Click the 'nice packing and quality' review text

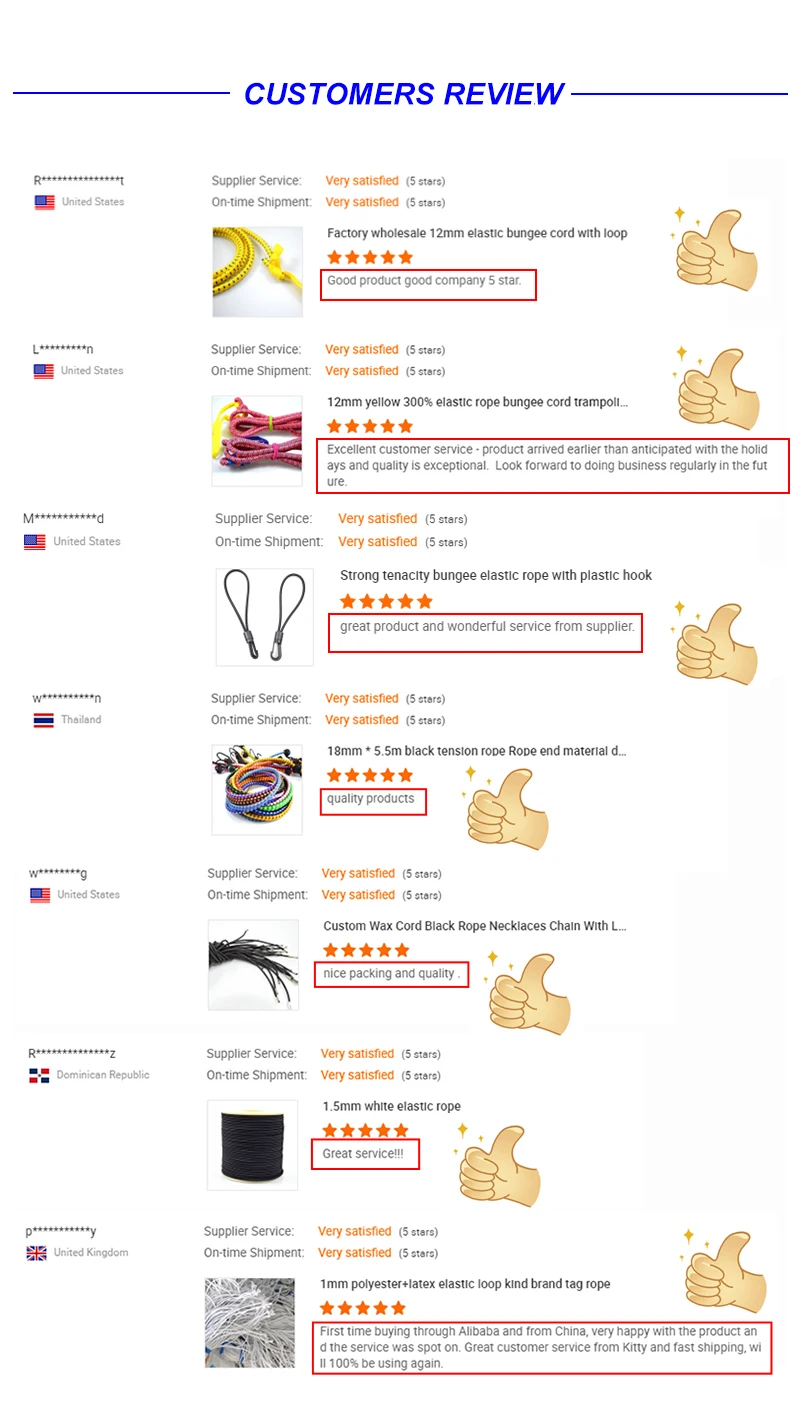(391, 974)
